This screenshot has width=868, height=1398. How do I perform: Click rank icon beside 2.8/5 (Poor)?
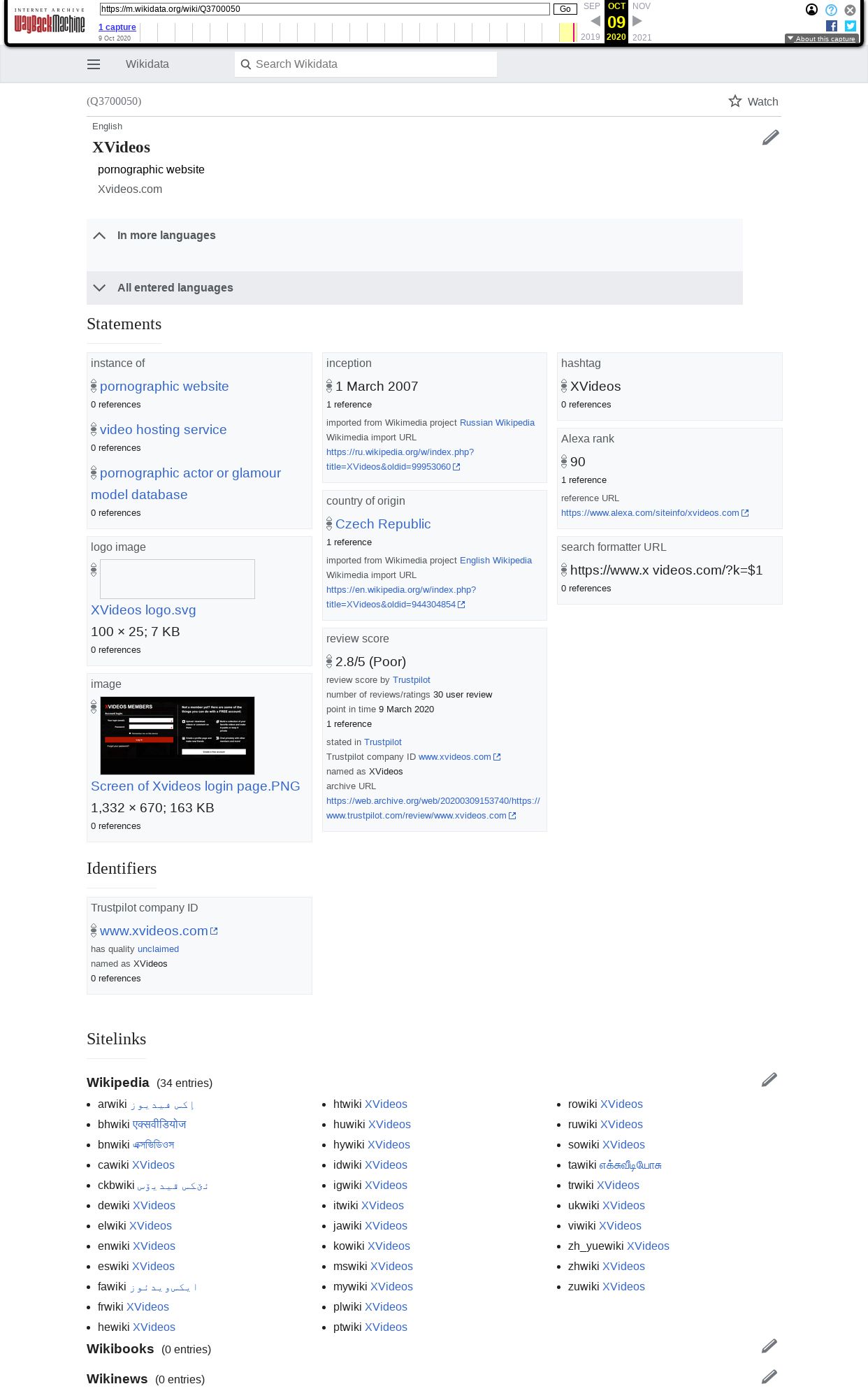(x=329, y=661)
